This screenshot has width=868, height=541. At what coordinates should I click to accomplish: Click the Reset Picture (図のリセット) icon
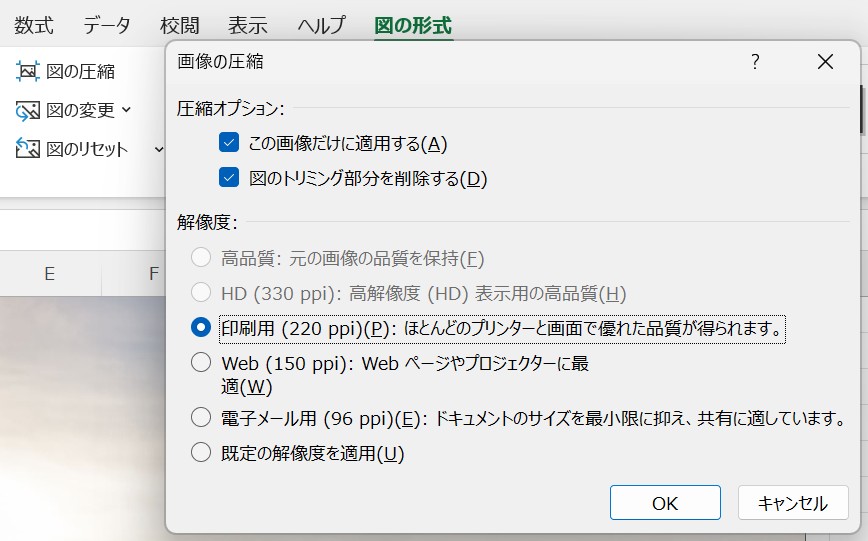click(x=28, y=149)
